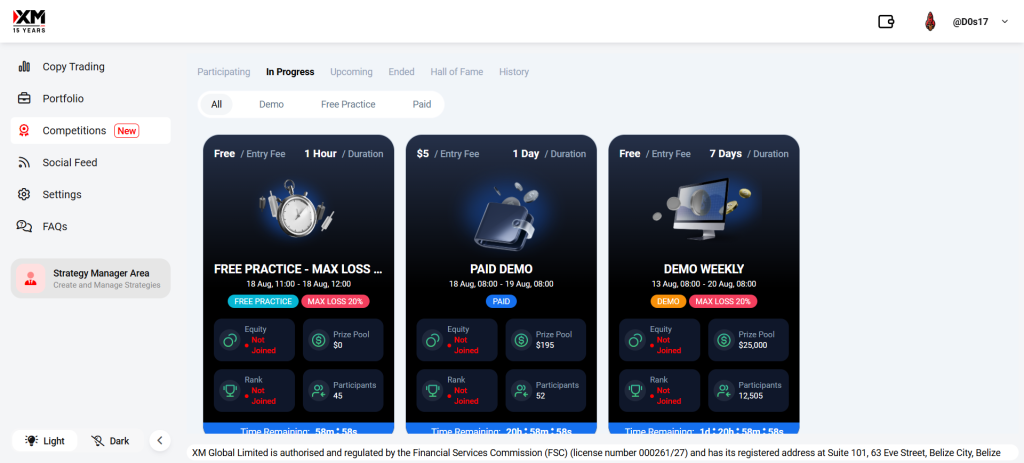1024x463 pixels.
Task: Click Participants icon beside 45
Action: 318,391
